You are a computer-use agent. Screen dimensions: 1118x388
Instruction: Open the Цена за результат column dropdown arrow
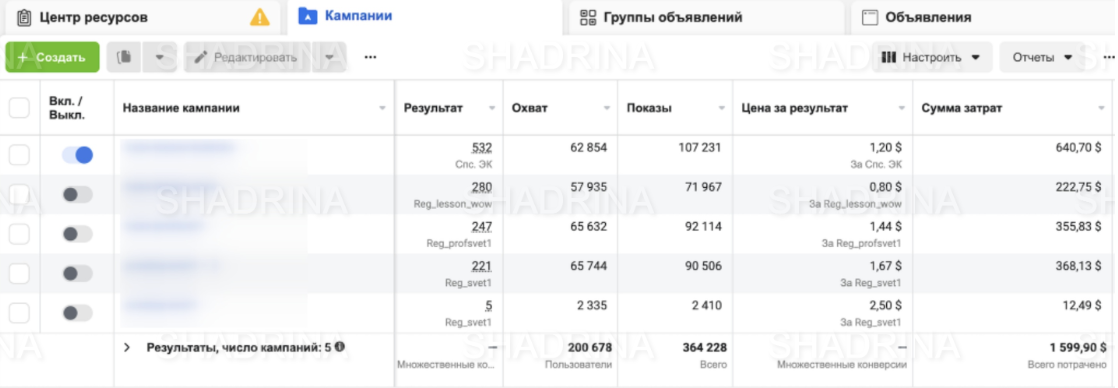[901, 108]
